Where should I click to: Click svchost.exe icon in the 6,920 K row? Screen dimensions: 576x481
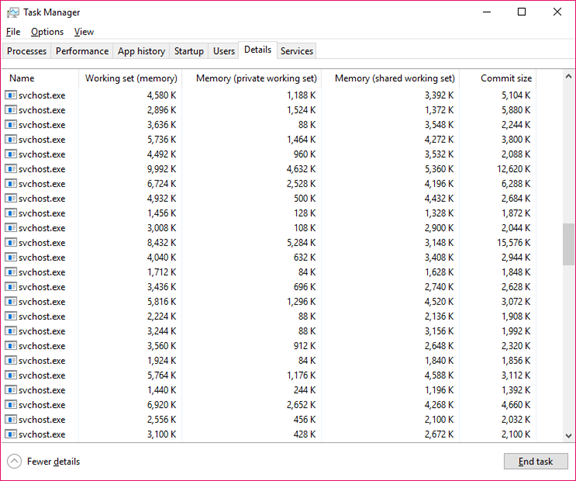pyautogui.click(x=11, y=405)
